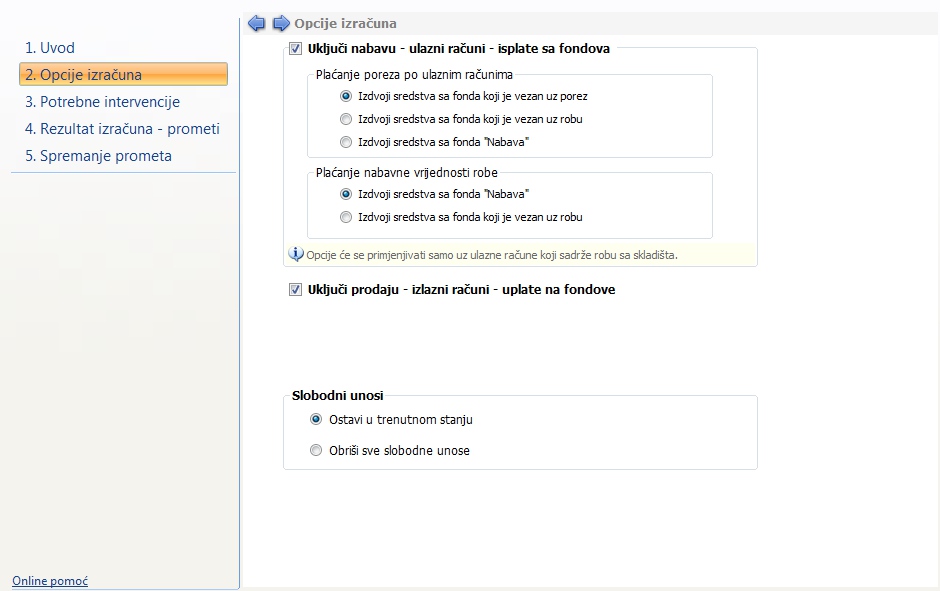940x591 pixels.
Task: Select 'fonda koji je vezan uz porez' radio
Action: point(346,96)
